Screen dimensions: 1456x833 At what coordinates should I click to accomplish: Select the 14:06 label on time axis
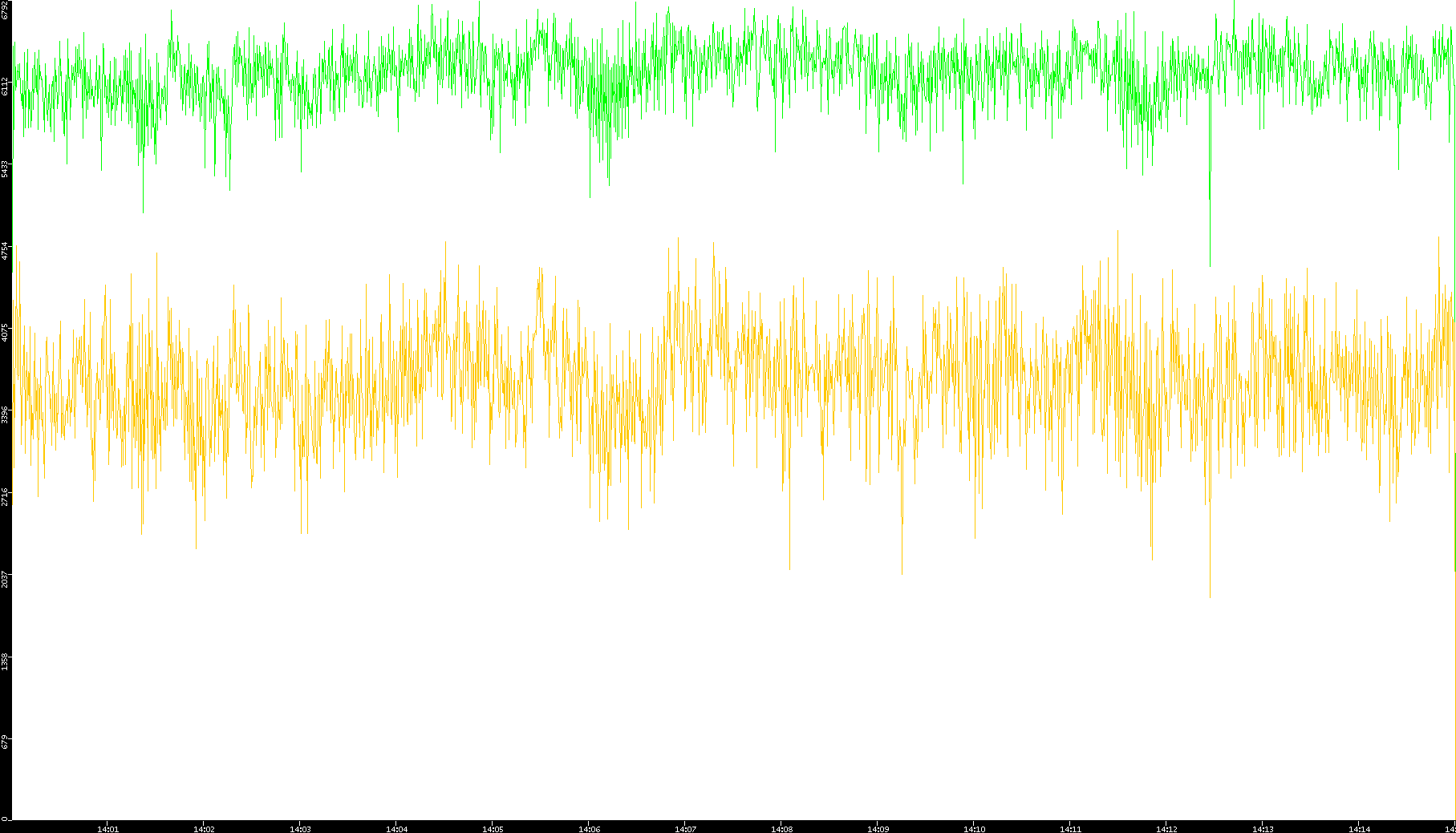click(589, 829)
